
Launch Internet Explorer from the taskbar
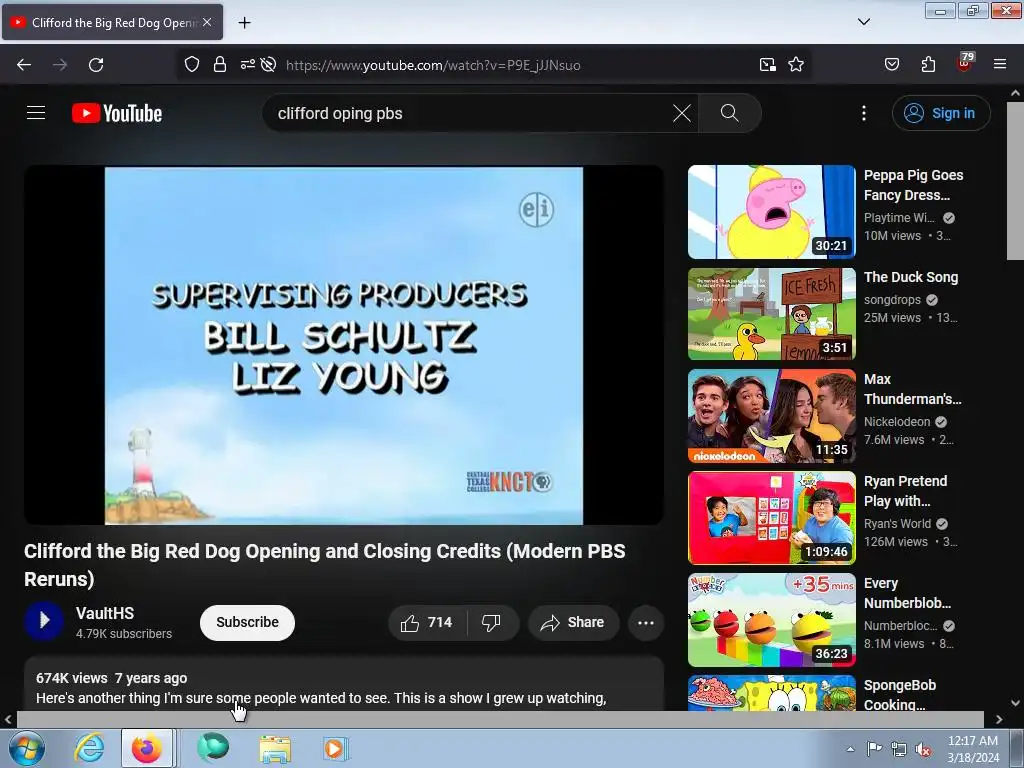pyautogui.click(x=89, y=748)
